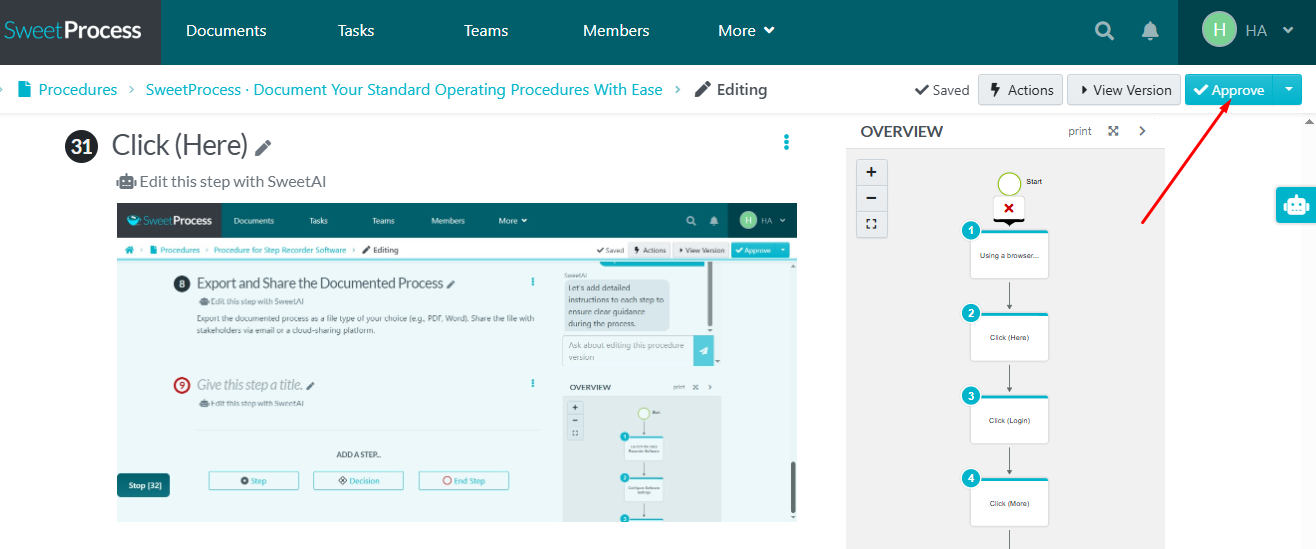Go to Members tab

[616, 31]
